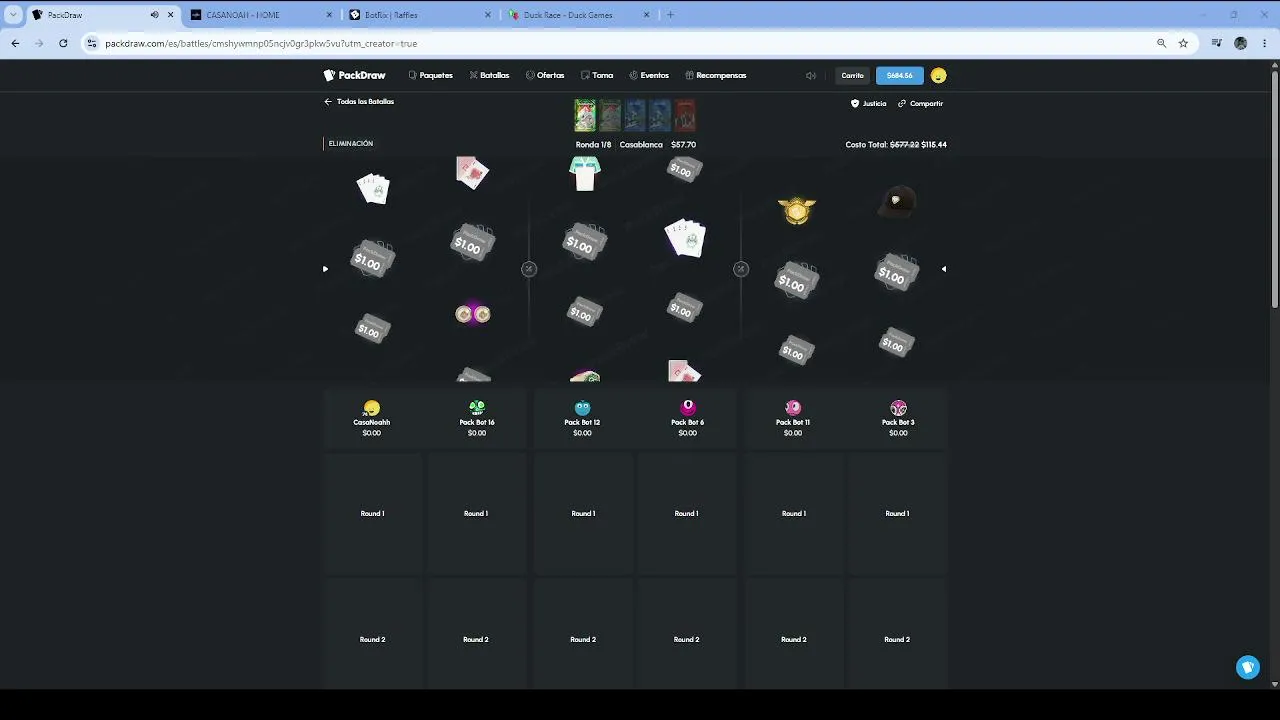The width and height of the screenshot is (1280, 720).
Task: Go to Todas las Batallas
Action: coord(359,101)
